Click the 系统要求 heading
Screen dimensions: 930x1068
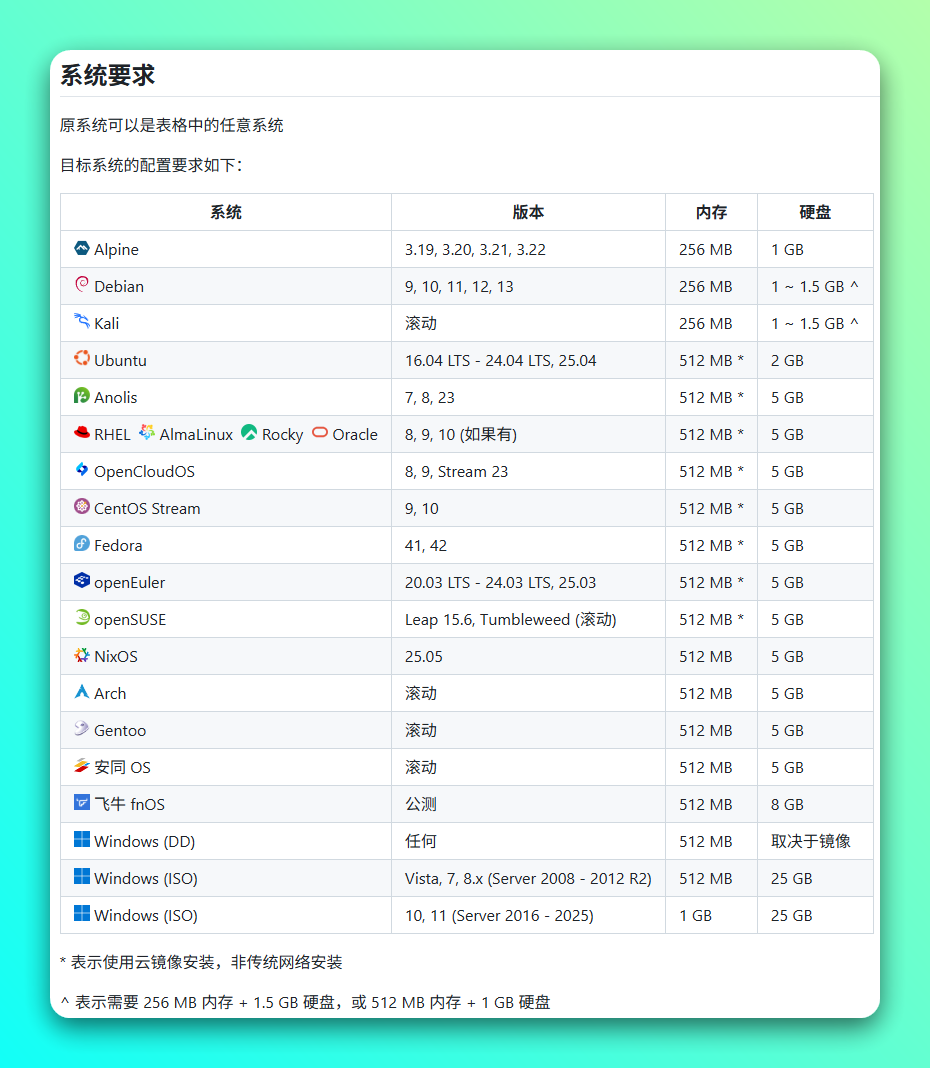(x=108, y=75)
